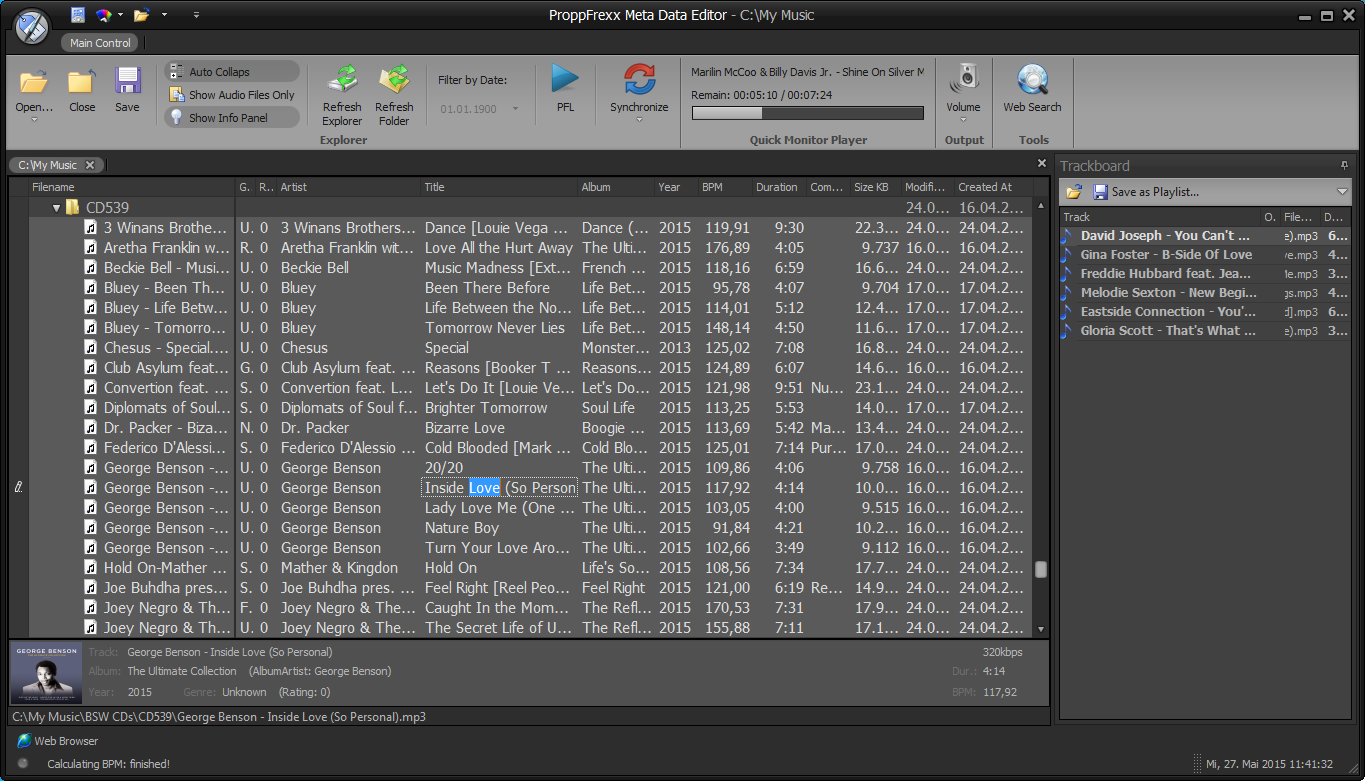1365x781 pixels.
Task: Click the Save floppy disk icon
Action: point(127,82)
